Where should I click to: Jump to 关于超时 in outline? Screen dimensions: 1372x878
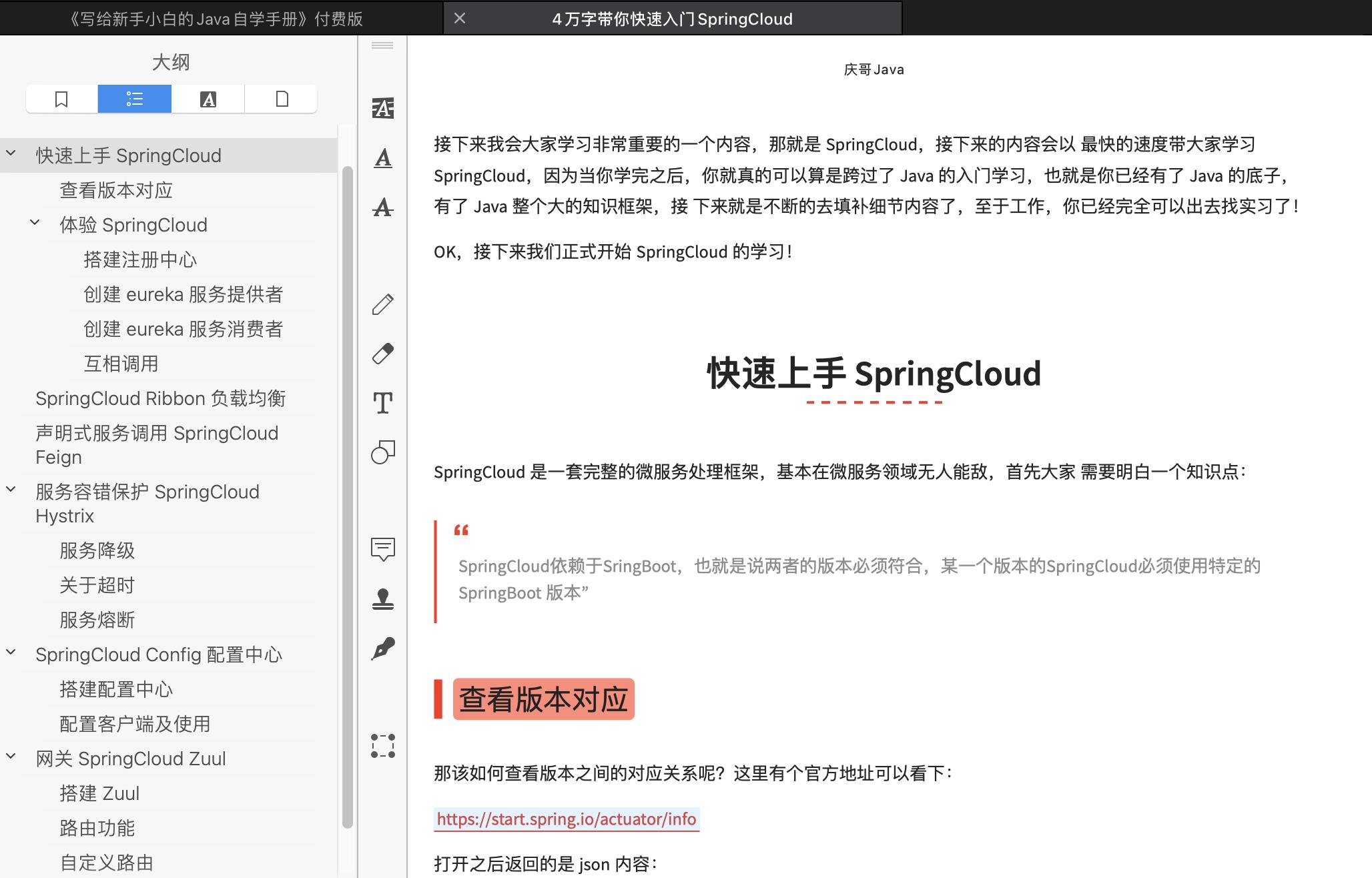[x=97, y=585]
